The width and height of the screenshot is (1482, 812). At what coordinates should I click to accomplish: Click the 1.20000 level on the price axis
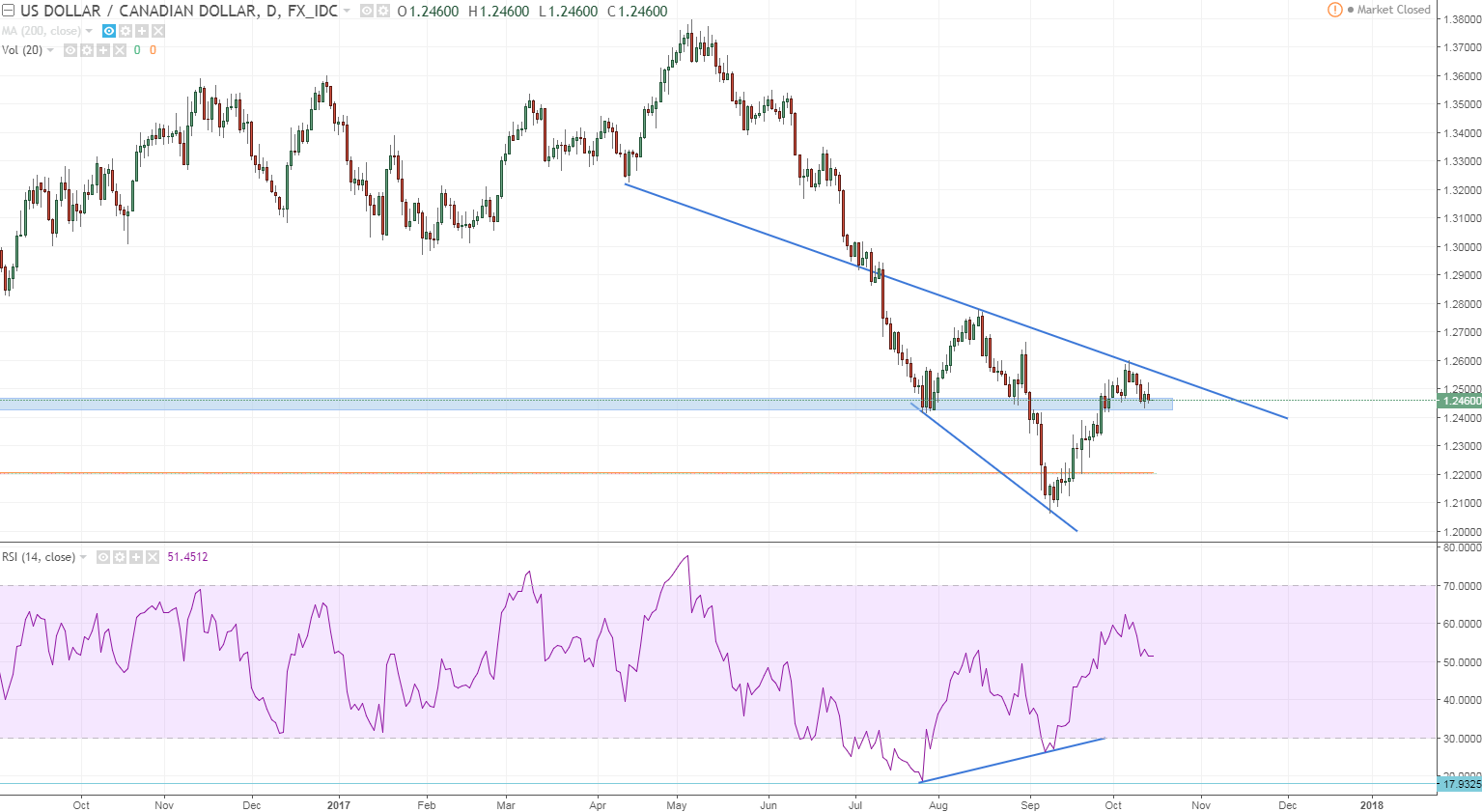coord(1462,532)
